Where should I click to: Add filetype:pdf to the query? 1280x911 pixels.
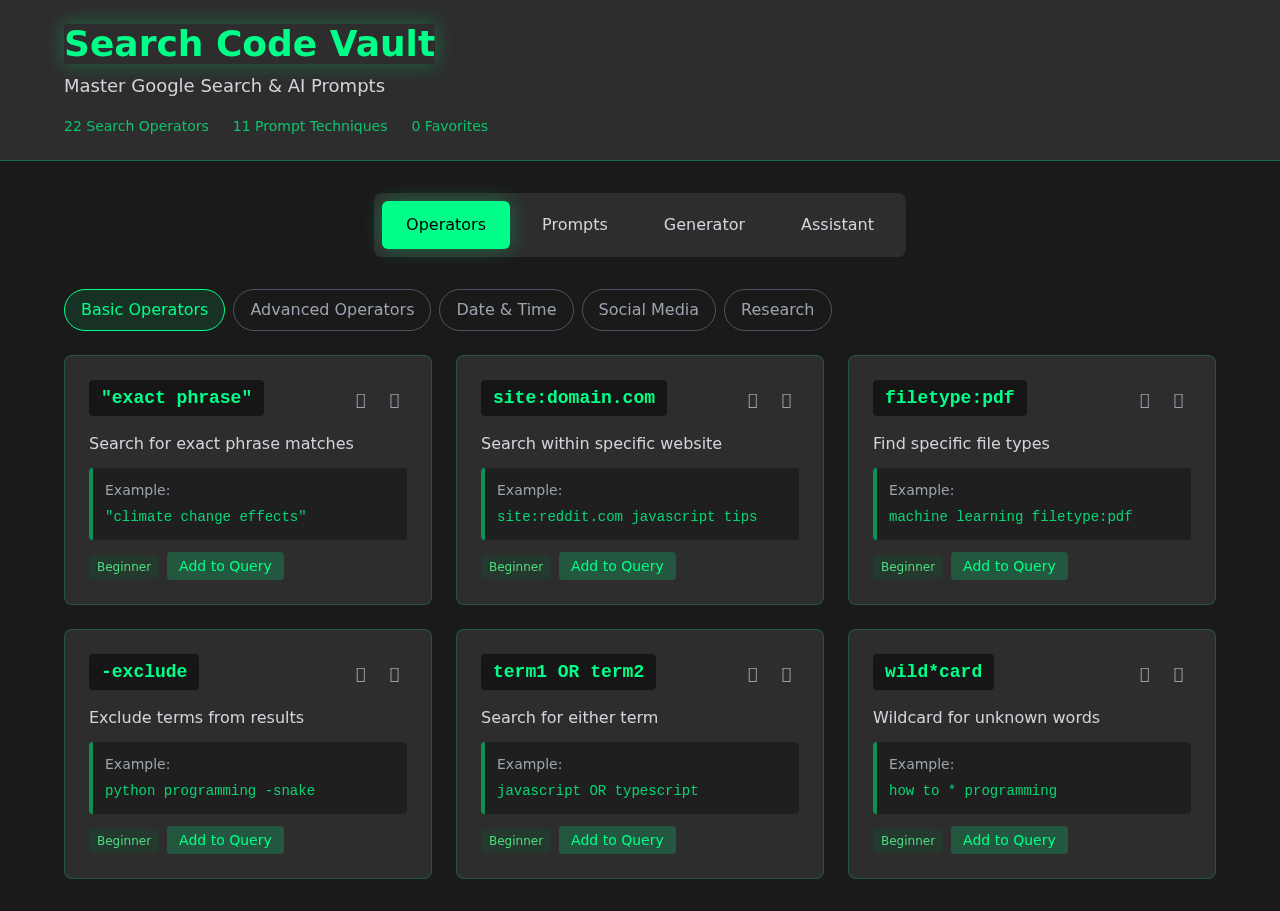tap(1009, 566)
